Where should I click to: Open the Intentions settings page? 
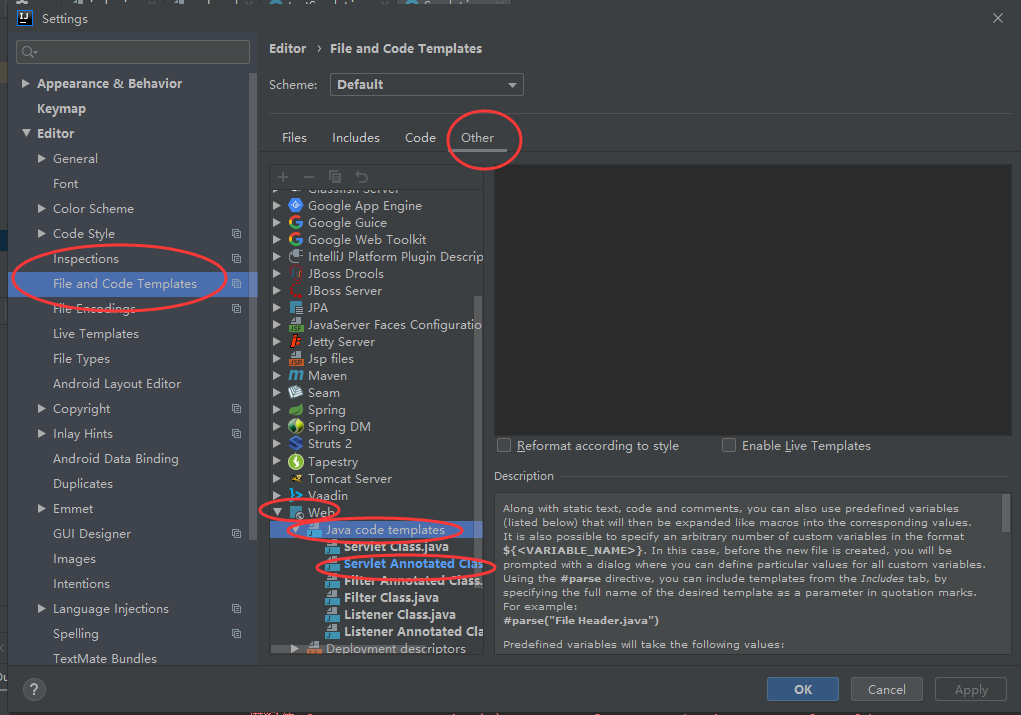click(x=81, y=583)
